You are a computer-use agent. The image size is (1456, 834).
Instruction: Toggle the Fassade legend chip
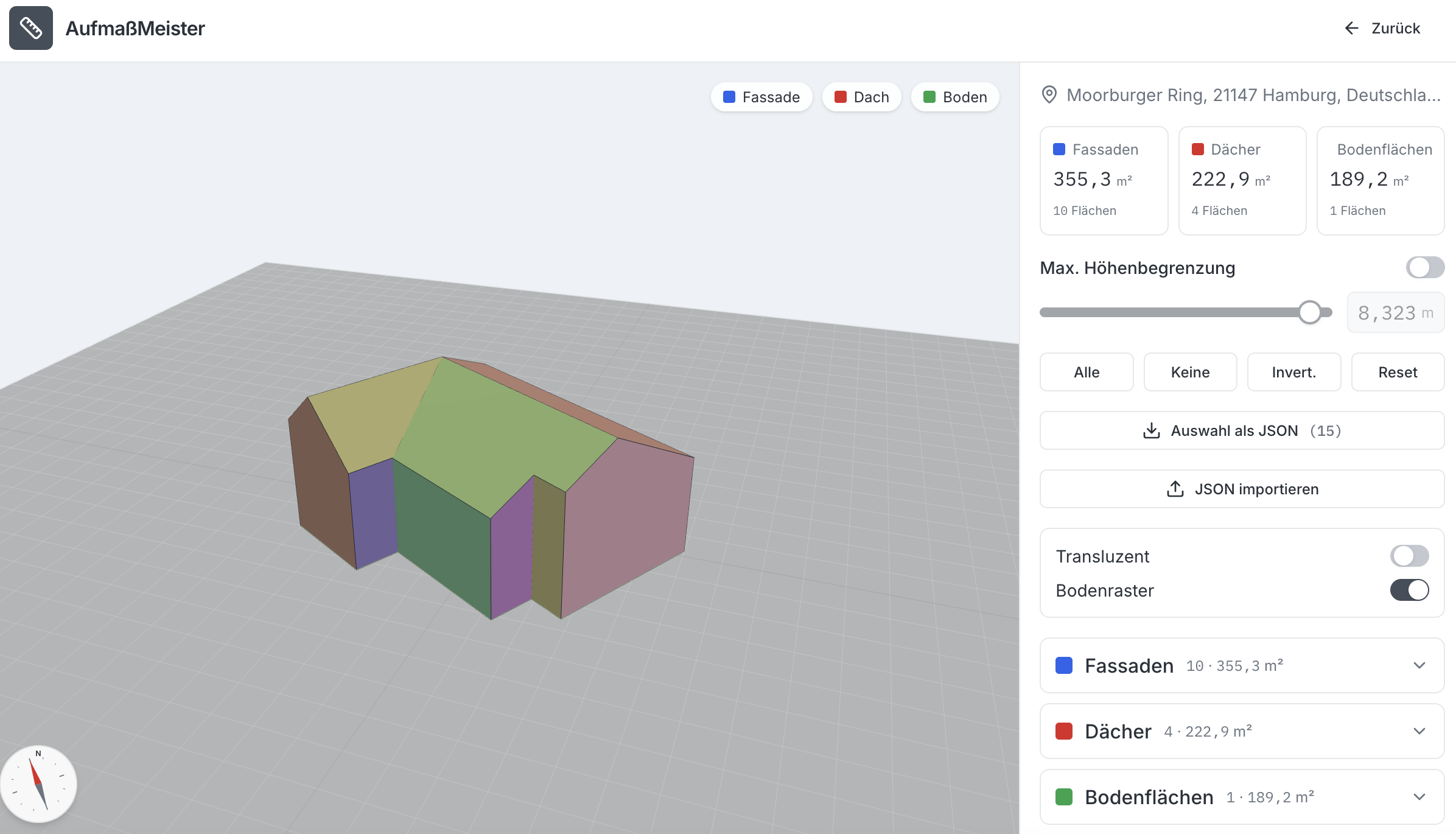[761, 97]
